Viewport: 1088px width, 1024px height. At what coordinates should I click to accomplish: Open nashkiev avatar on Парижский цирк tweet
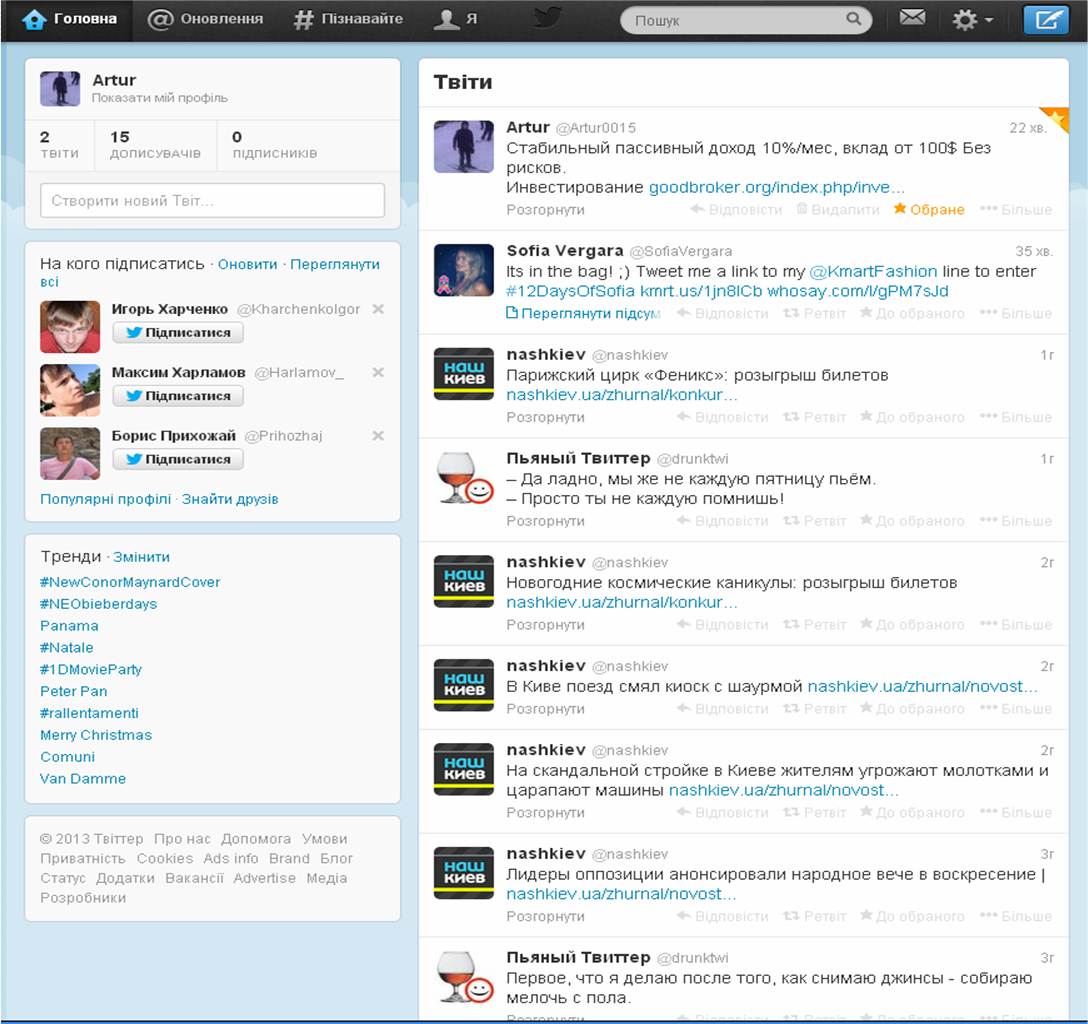point(464,374)
